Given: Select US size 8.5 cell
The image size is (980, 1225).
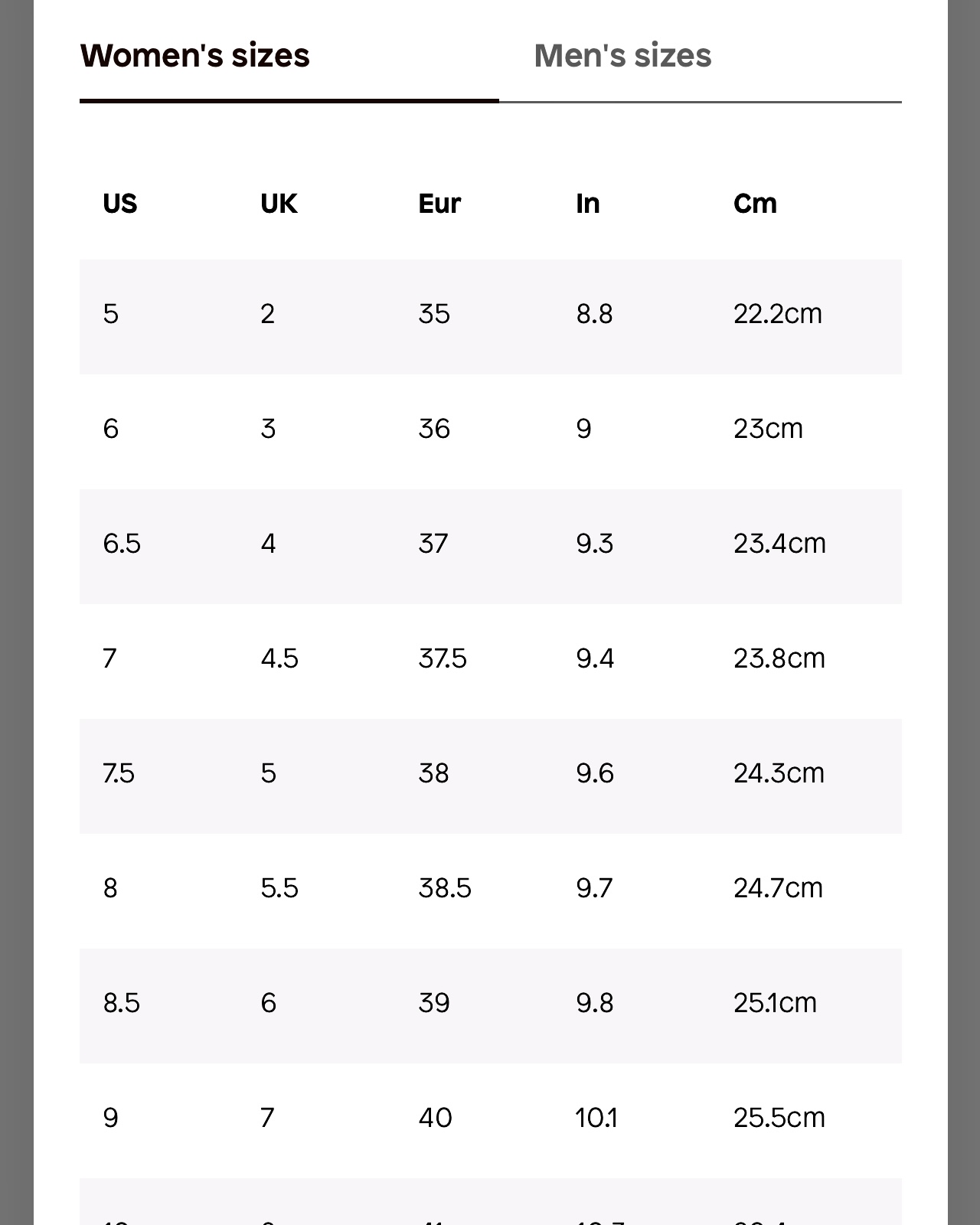Looking at the screenshot, I should 122,1003.
